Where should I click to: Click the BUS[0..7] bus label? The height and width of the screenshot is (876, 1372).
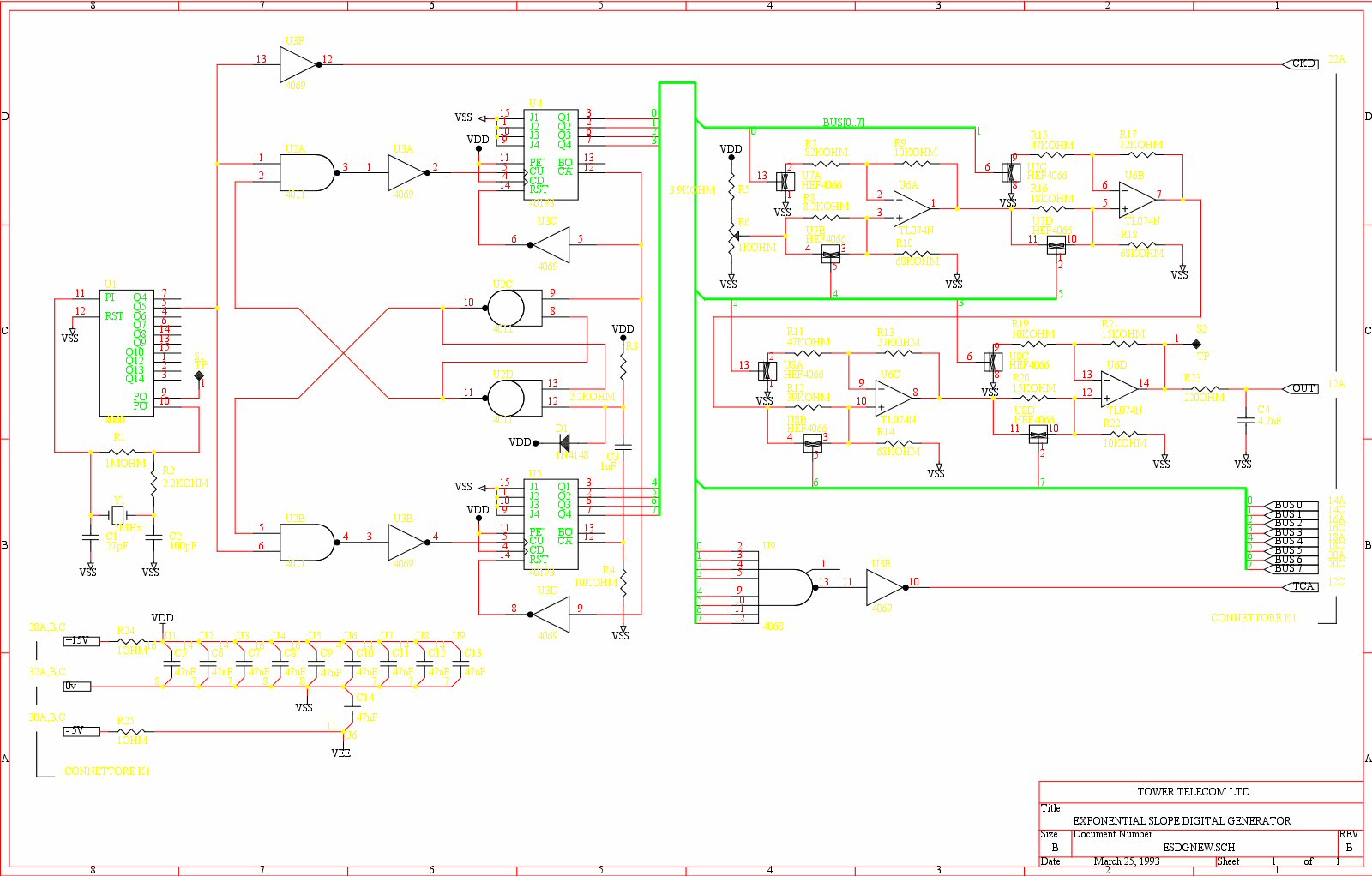pyautogui.click(x=844, y=123)
